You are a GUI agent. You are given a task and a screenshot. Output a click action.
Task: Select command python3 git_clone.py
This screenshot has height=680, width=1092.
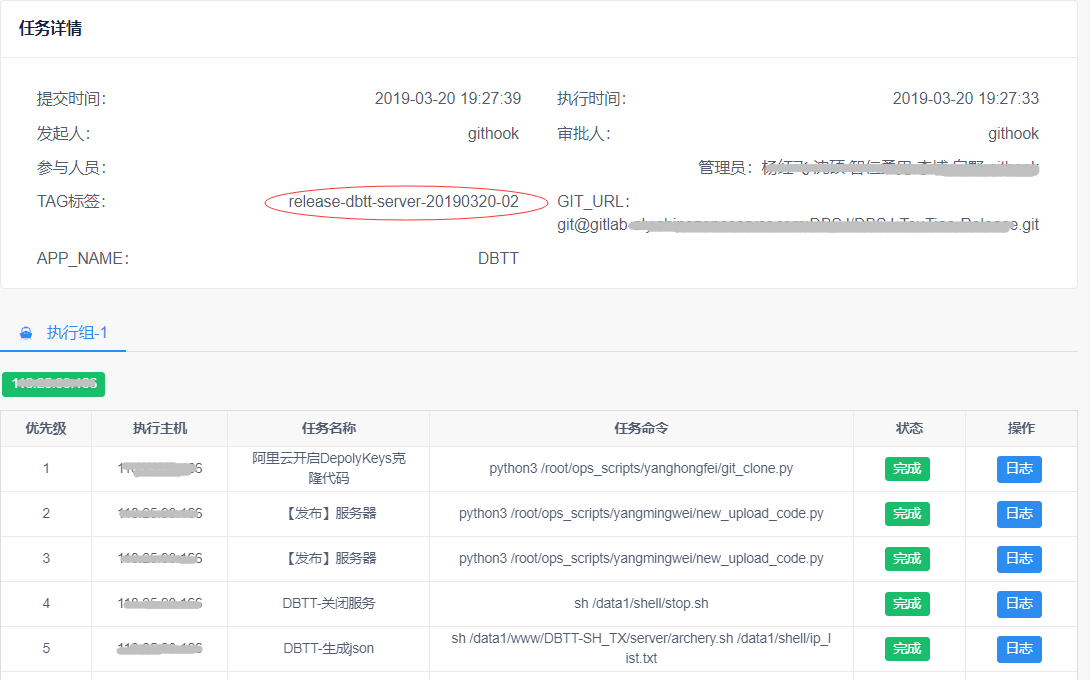point(641,468)
